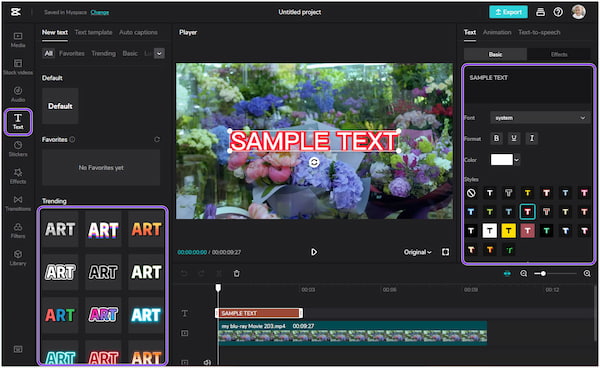Click the rotate handle below SAMPLE TEXT
This screenshot has height=368, width=600.
(314, 162)
